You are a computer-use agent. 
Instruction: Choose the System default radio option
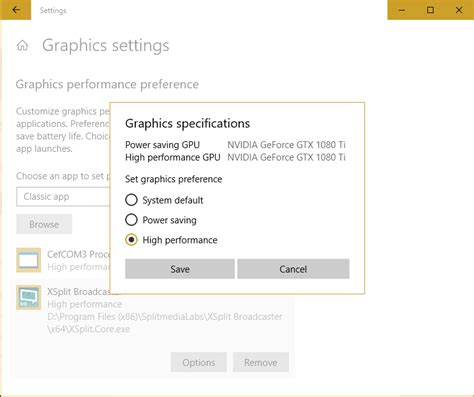[131, 200]
